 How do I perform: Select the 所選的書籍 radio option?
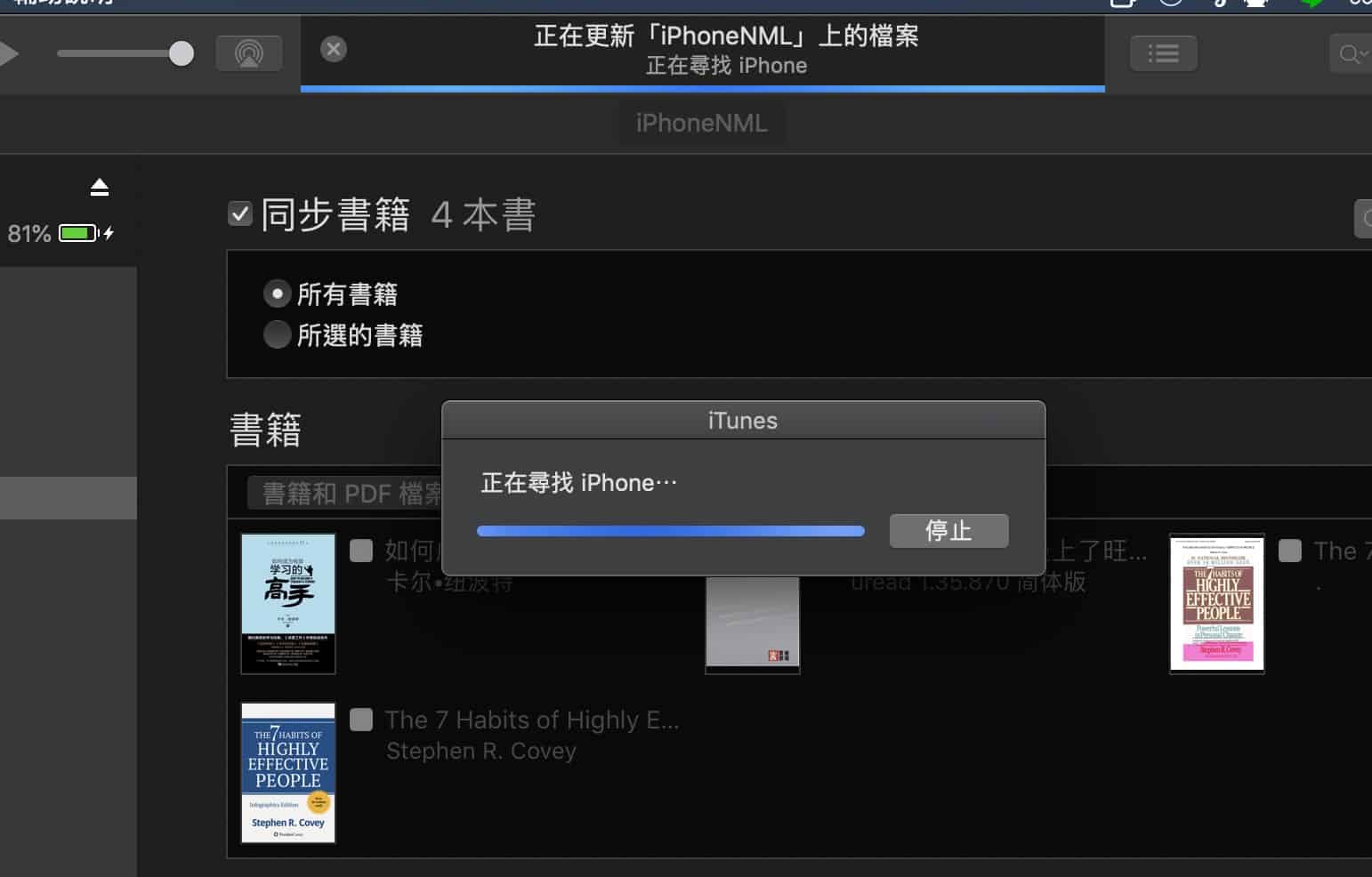pos(278,334)
